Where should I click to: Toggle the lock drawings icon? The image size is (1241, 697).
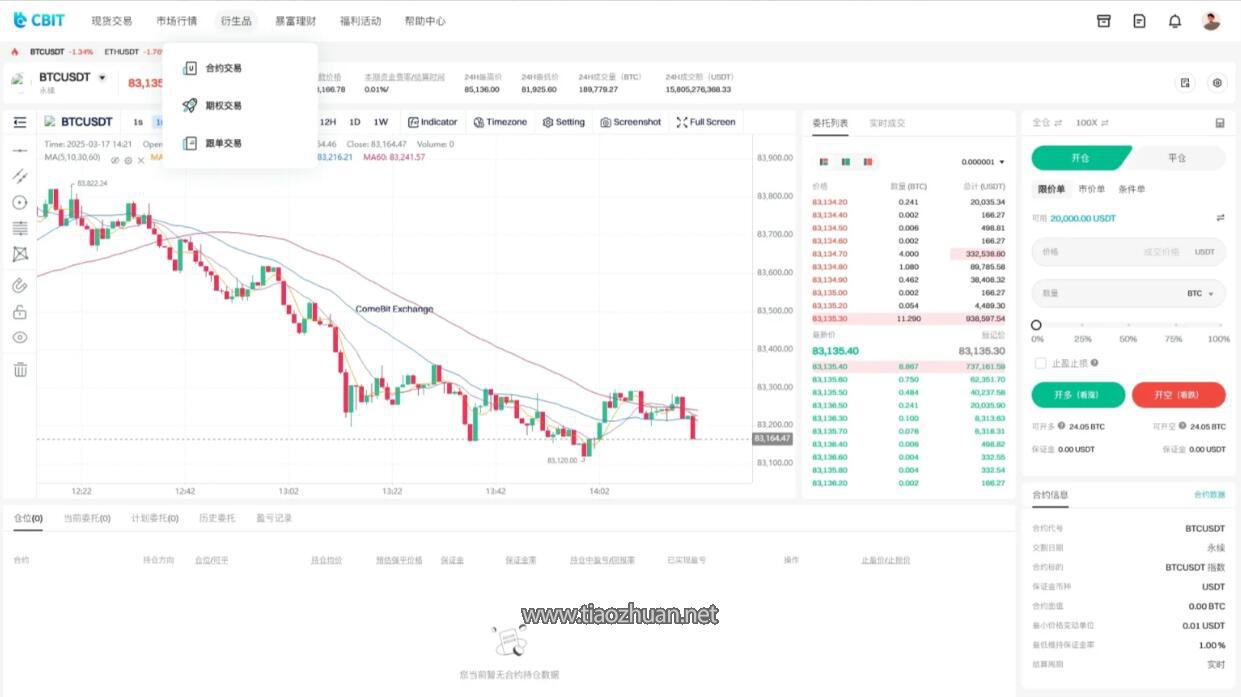(20, 311)
